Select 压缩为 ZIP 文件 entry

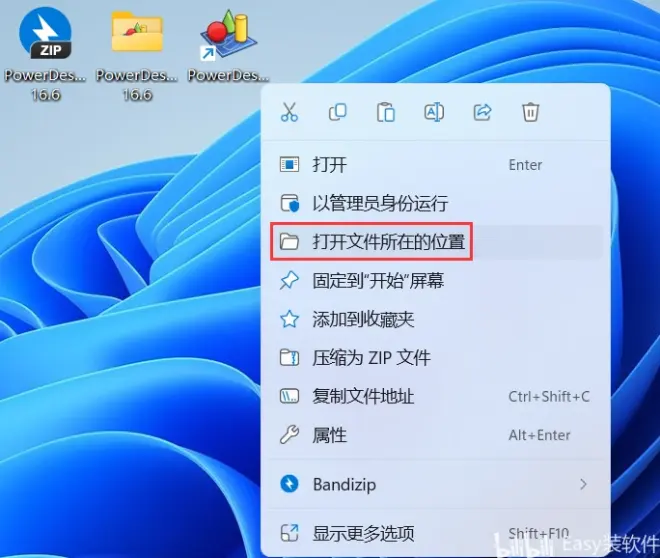click(x=436, y=358)
